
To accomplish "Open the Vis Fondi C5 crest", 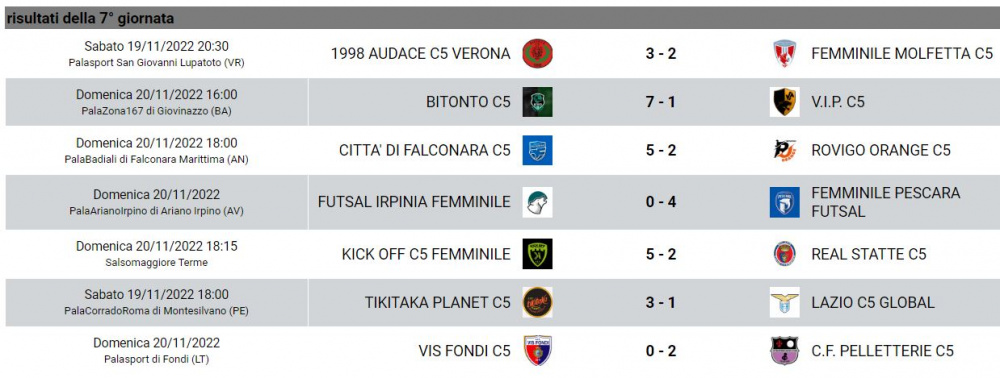I will pyautogui.click(x=537, y=351).
